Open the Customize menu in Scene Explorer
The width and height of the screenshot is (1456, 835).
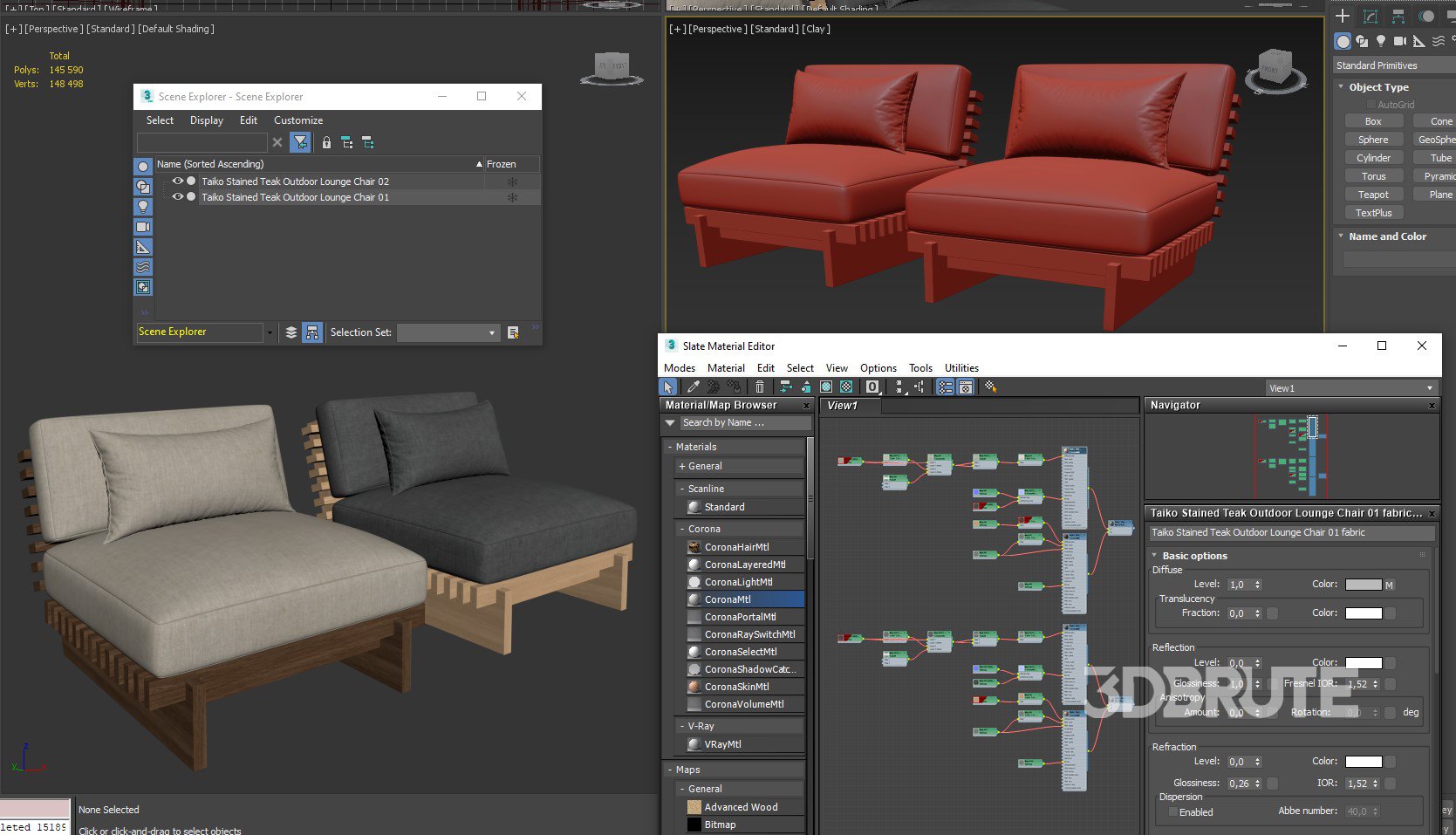pyautogui.click(x=298, y=120)
